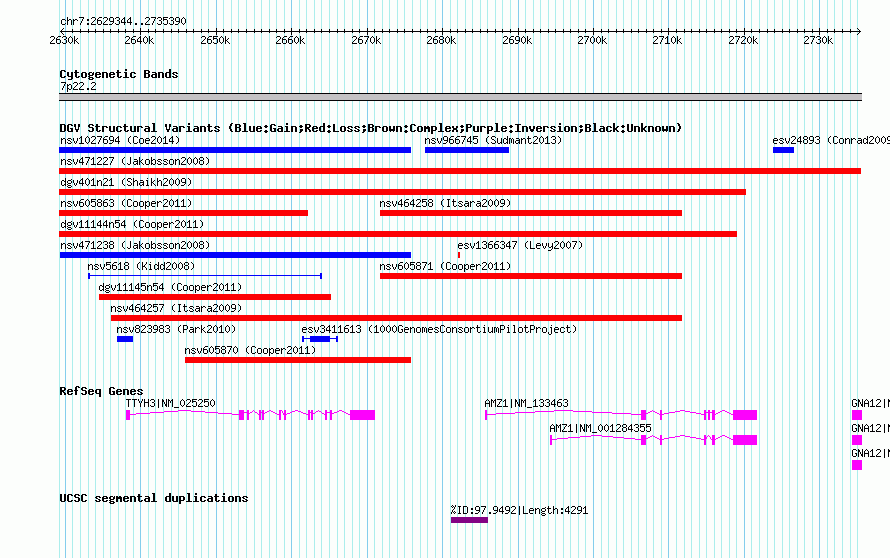
Task: Open the %ID:97.9492|Length:4291 label
Action: click(519, 510)
